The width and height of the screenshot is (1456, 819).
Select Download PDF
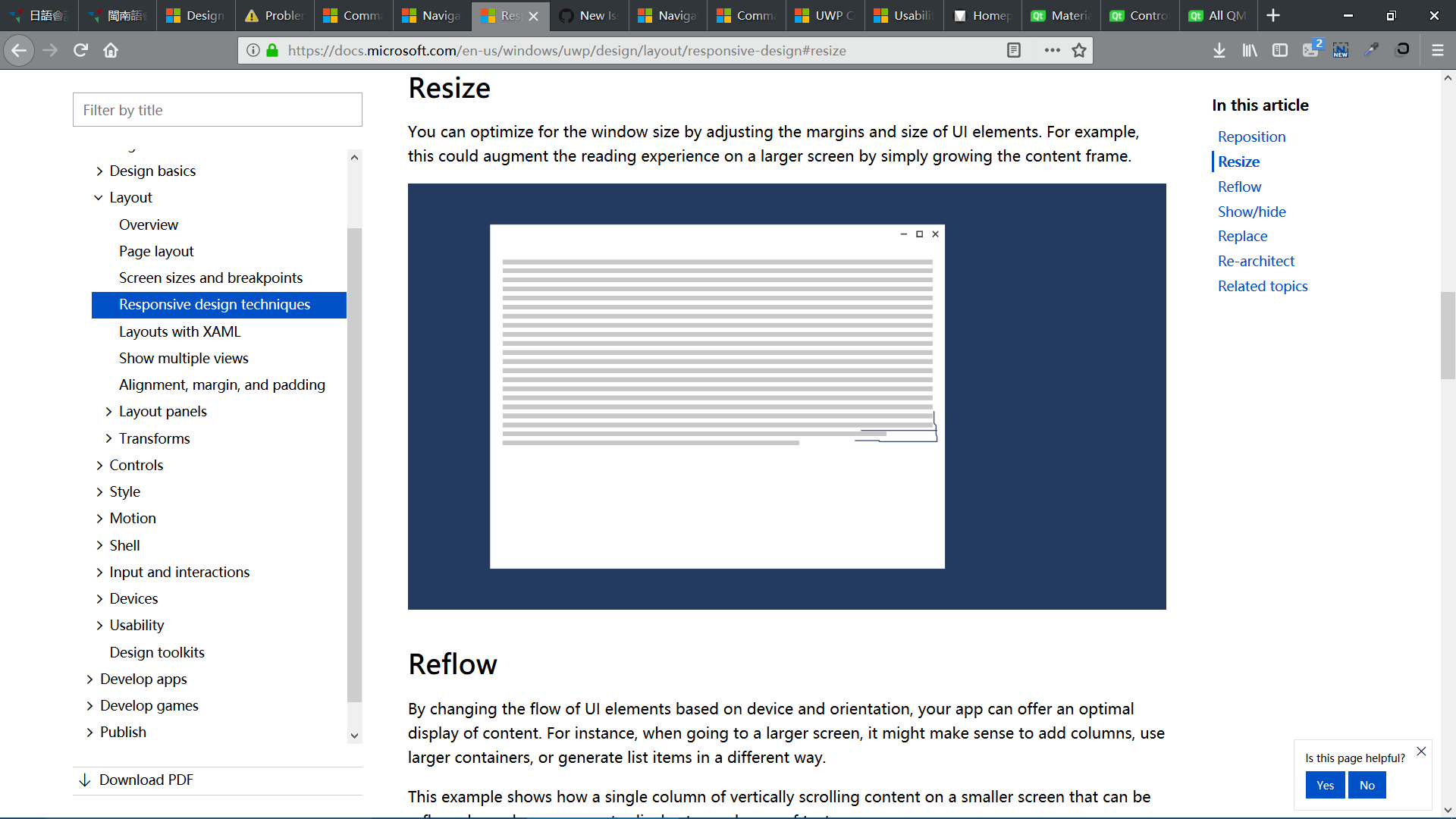coord(147,780)
